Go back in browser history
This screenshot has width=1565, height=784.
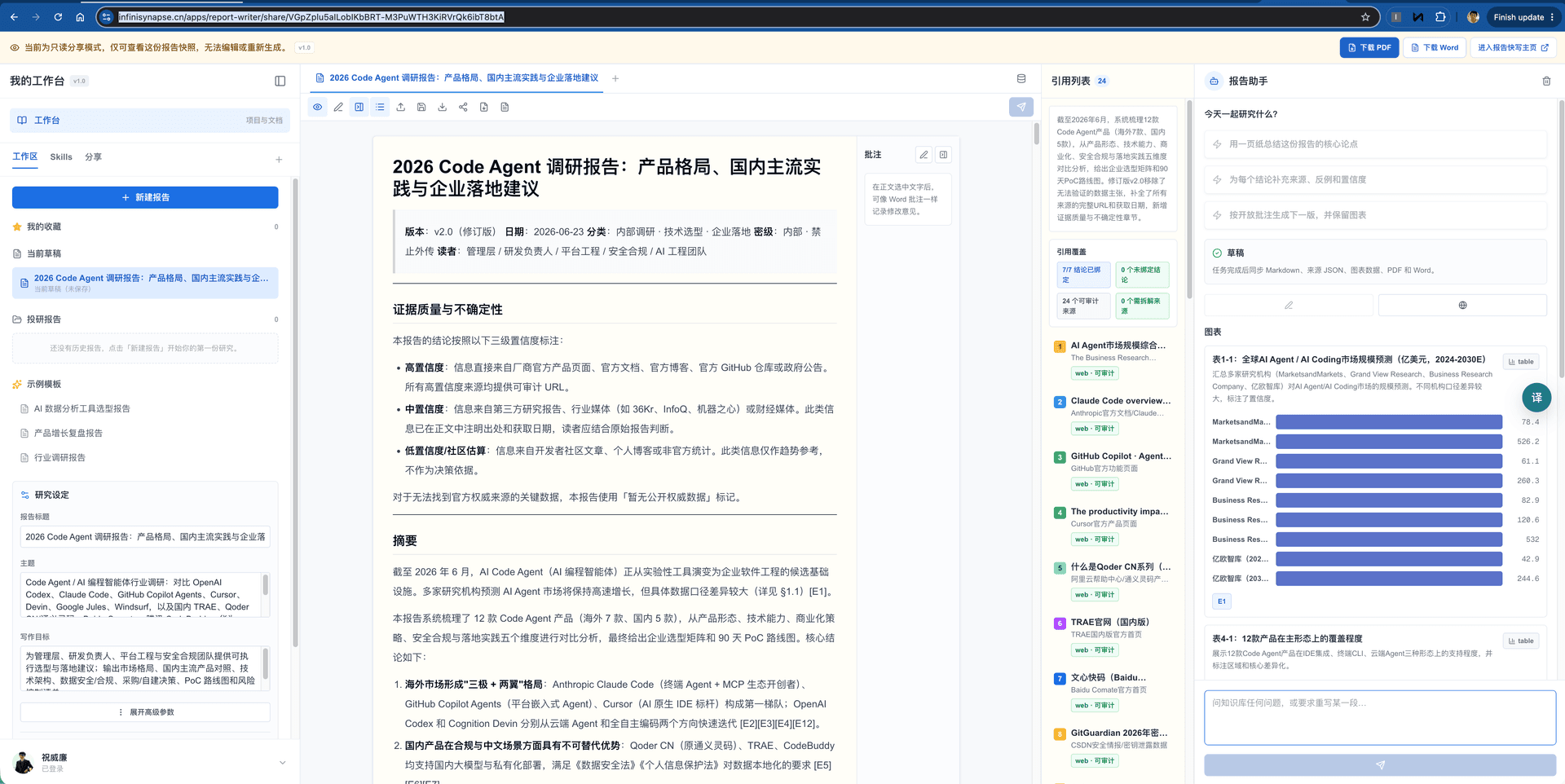14,17
